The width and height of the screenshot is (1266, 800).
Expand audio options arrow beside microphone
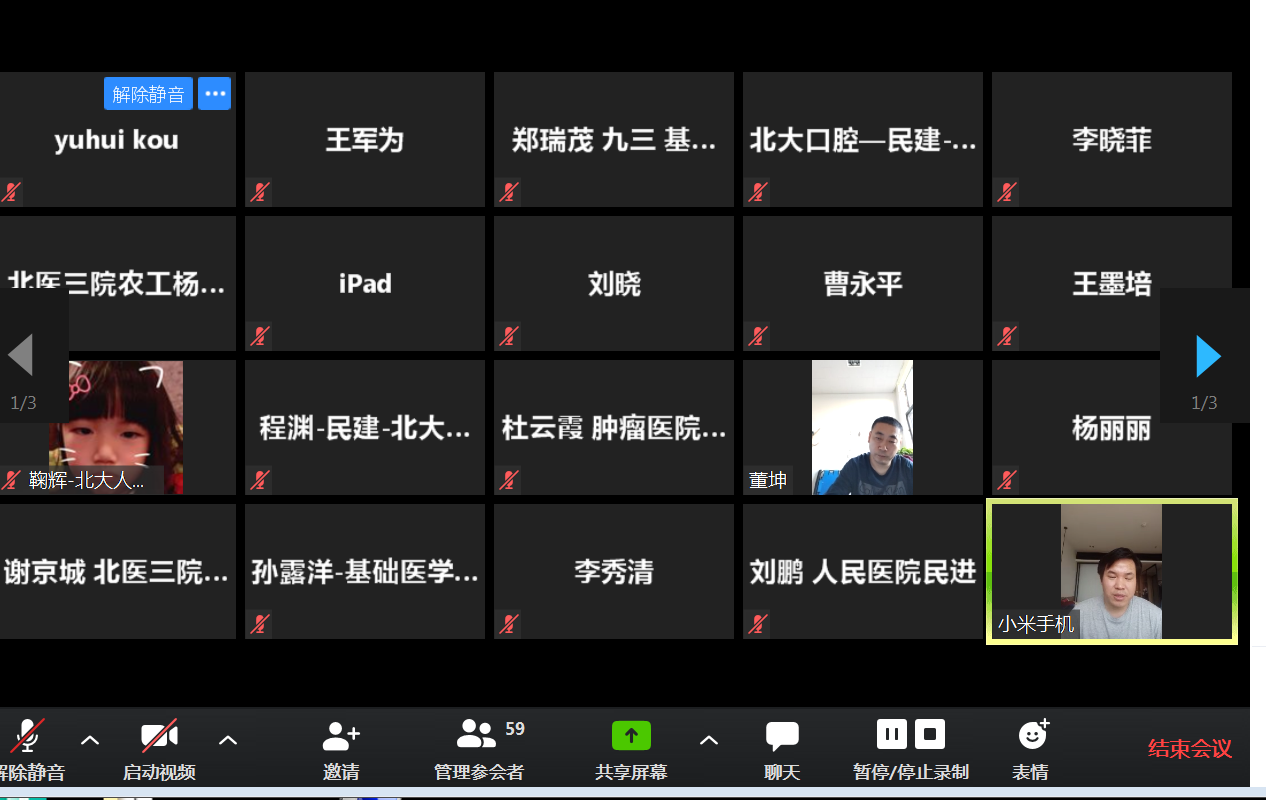tap(90, 740)
